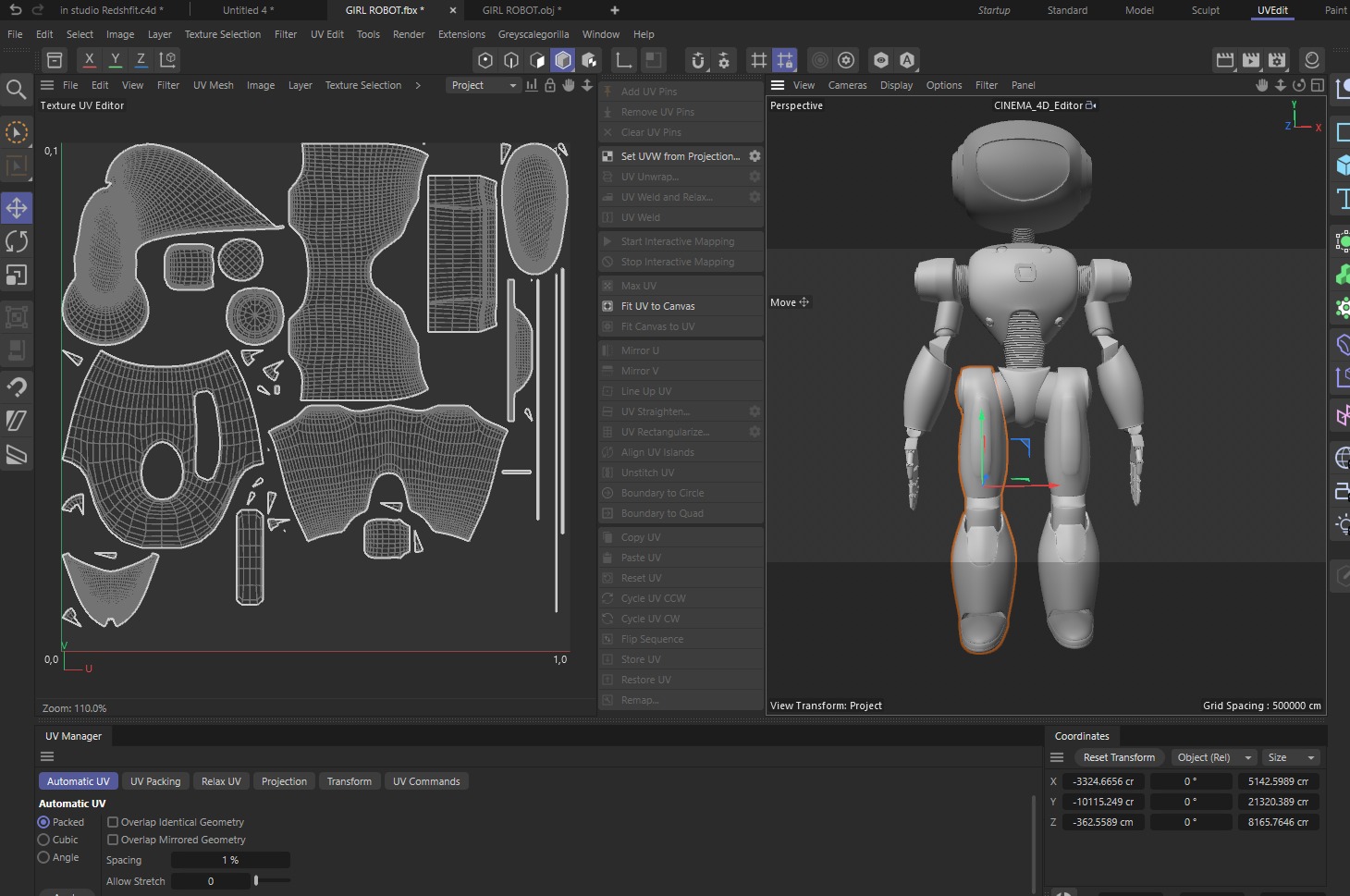1350x896 pixels.
Task: Open snap settings gear-arrow icon
Action: tap(724, 60)
